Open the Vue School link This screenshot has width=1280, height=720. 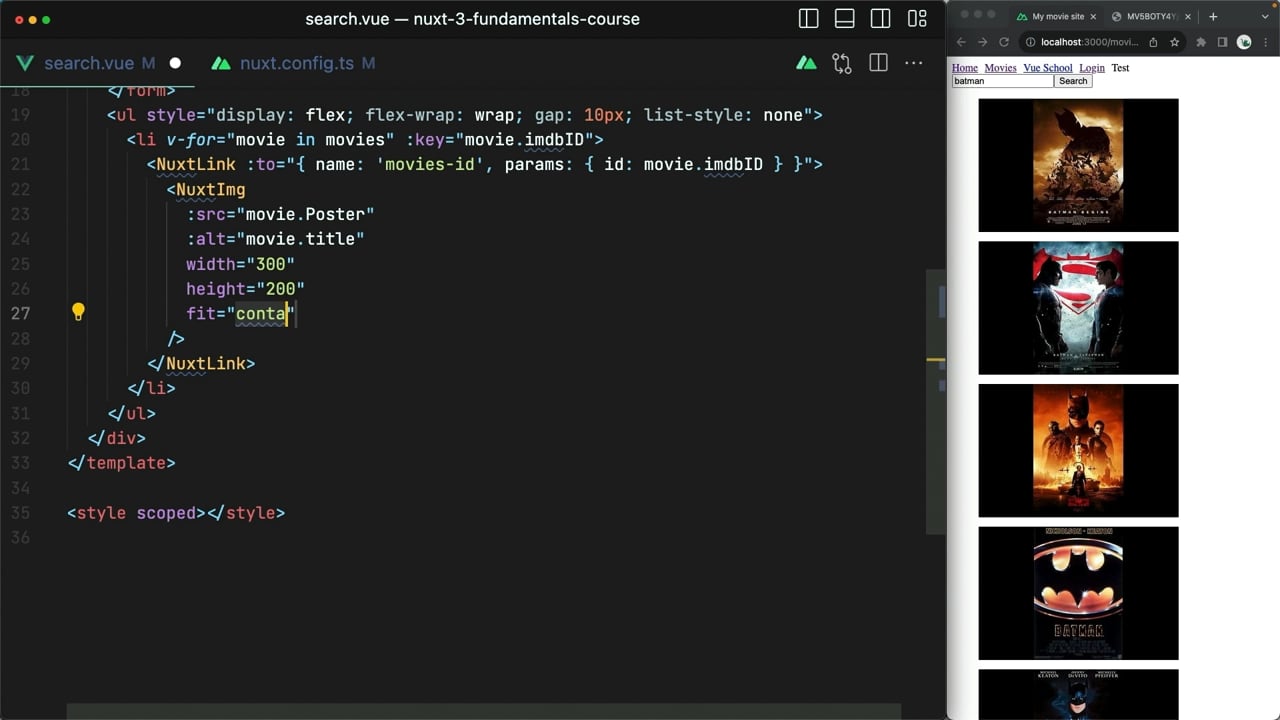[x=1048, y=68]
